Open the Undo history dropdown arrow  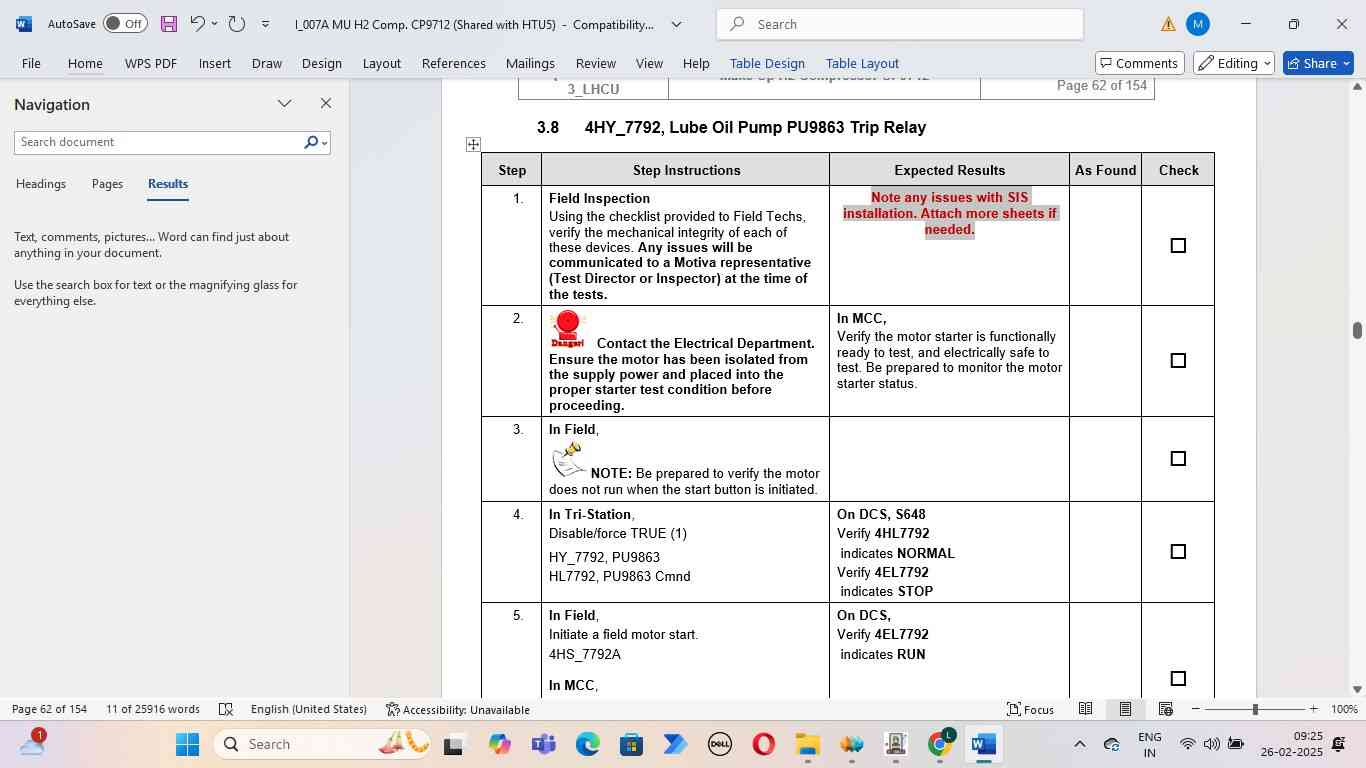(214, 24)
